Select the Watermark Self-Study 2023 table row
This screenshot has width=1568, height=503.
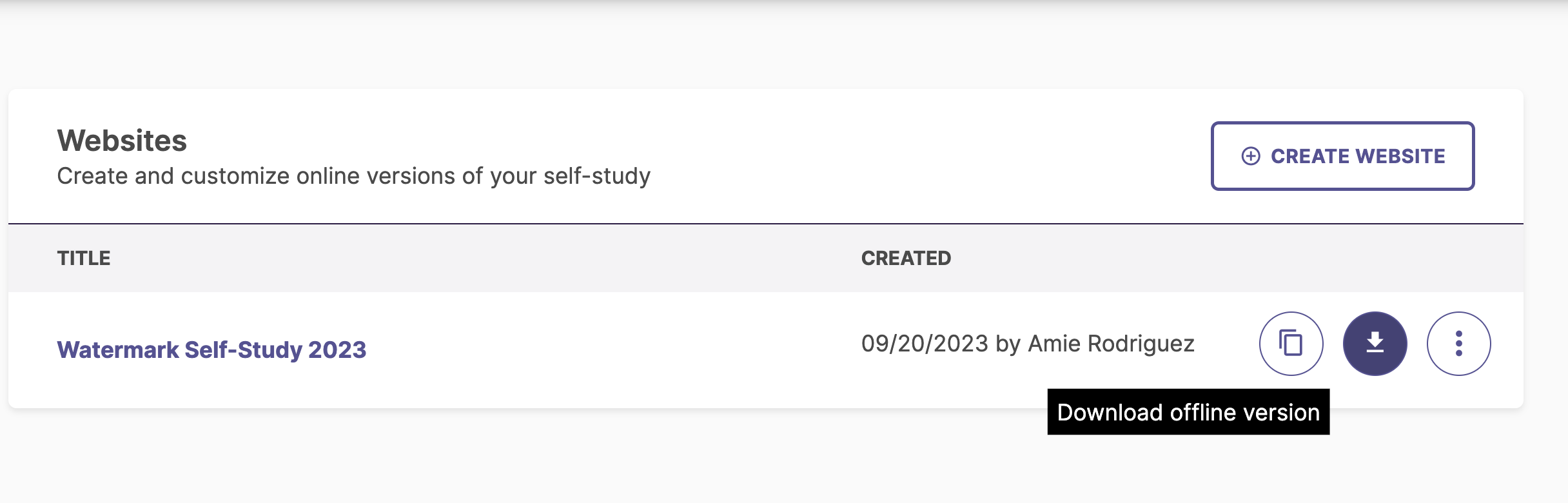[x=765, y=350]
